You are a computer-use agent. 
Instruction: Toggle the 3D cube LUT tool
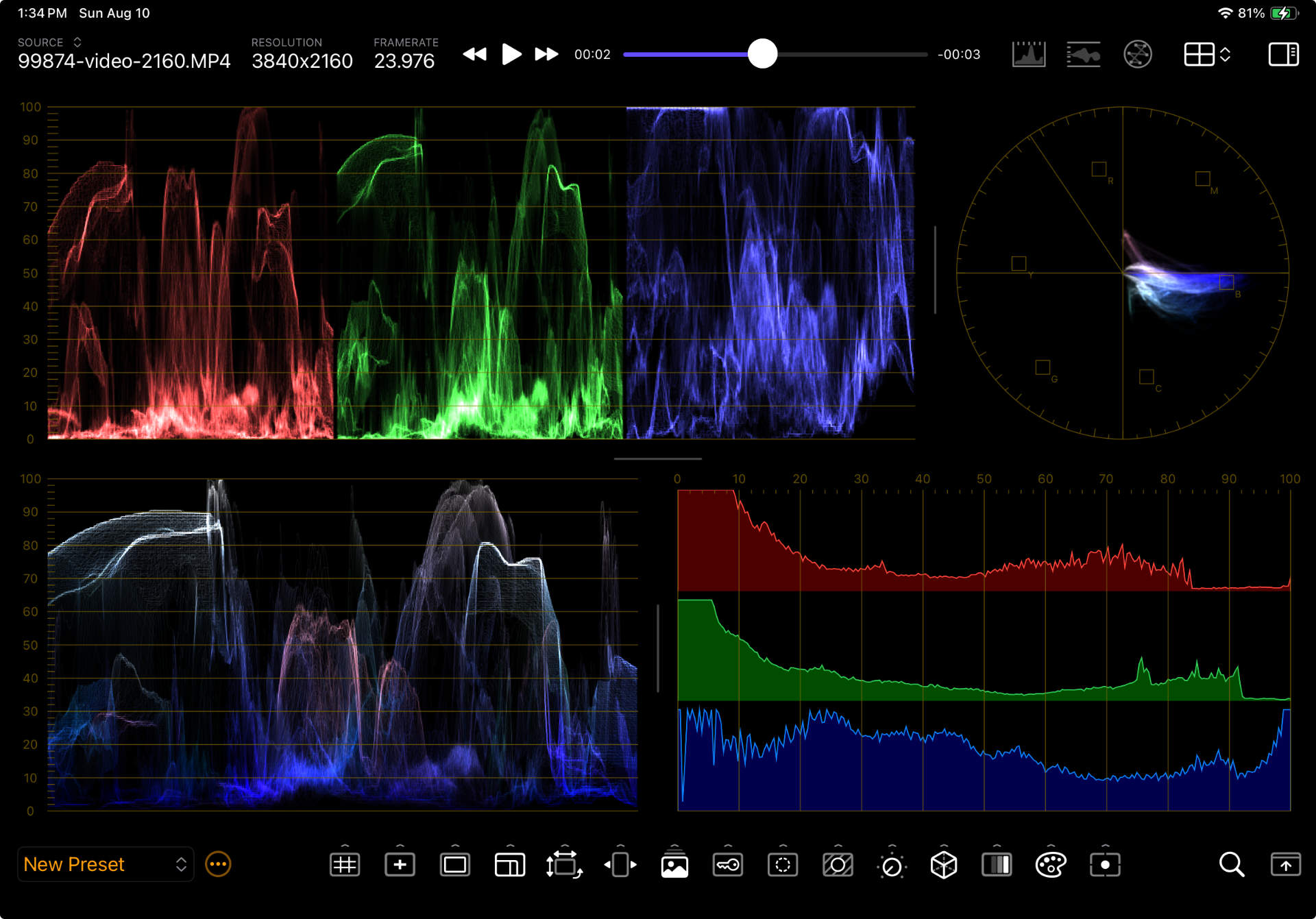tap(943, 865)
